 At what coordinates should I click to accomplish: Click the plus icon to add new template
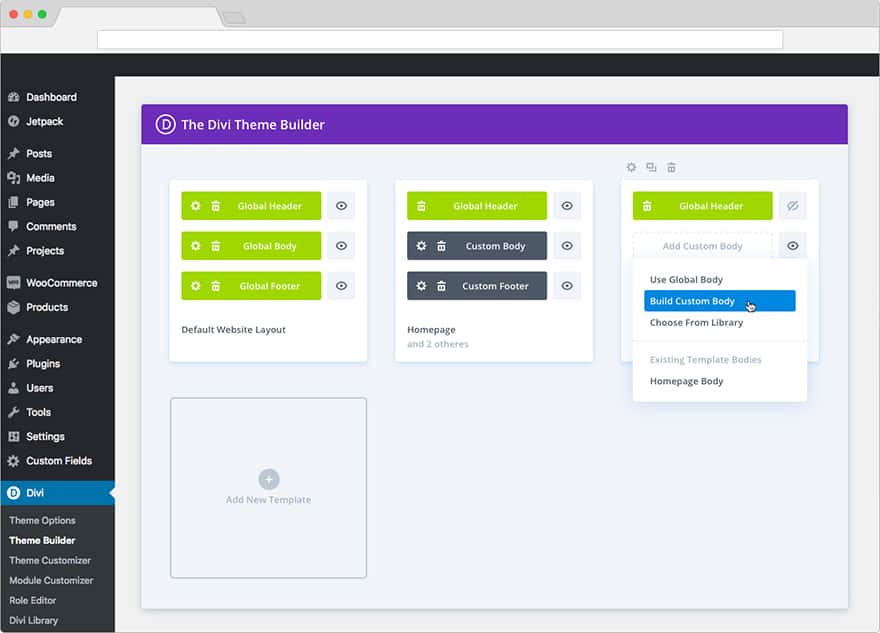click(268, 479)
